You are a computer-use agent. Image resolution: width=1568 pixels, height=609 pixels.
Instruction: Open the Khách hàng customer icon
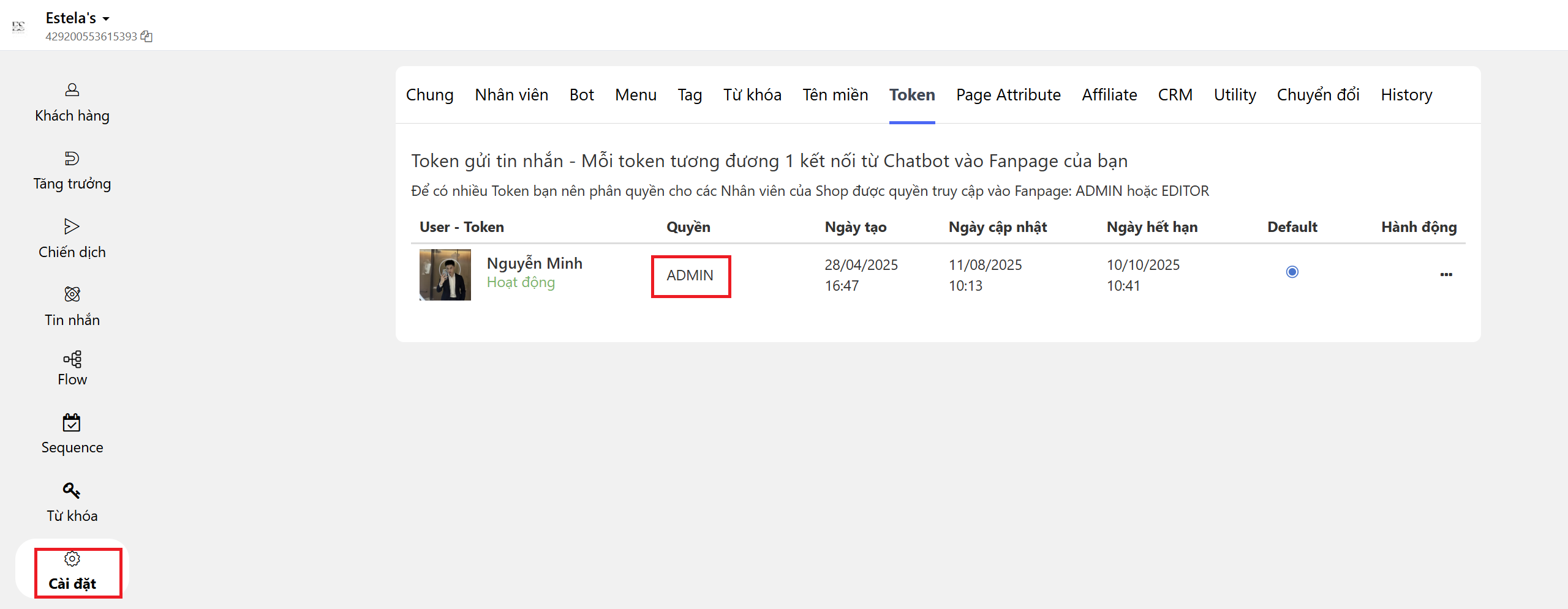[x=72, y=90]
